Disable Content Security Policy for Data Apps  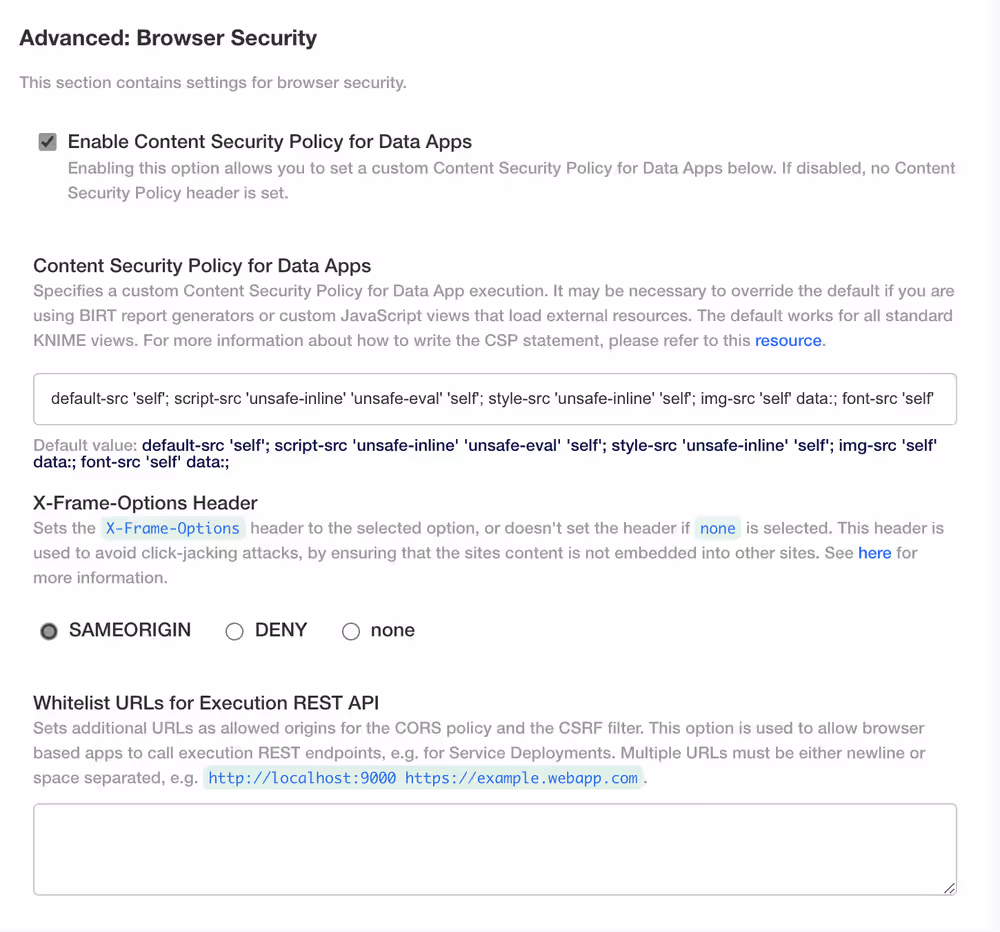pyautogui.click(x=47, y=141)
